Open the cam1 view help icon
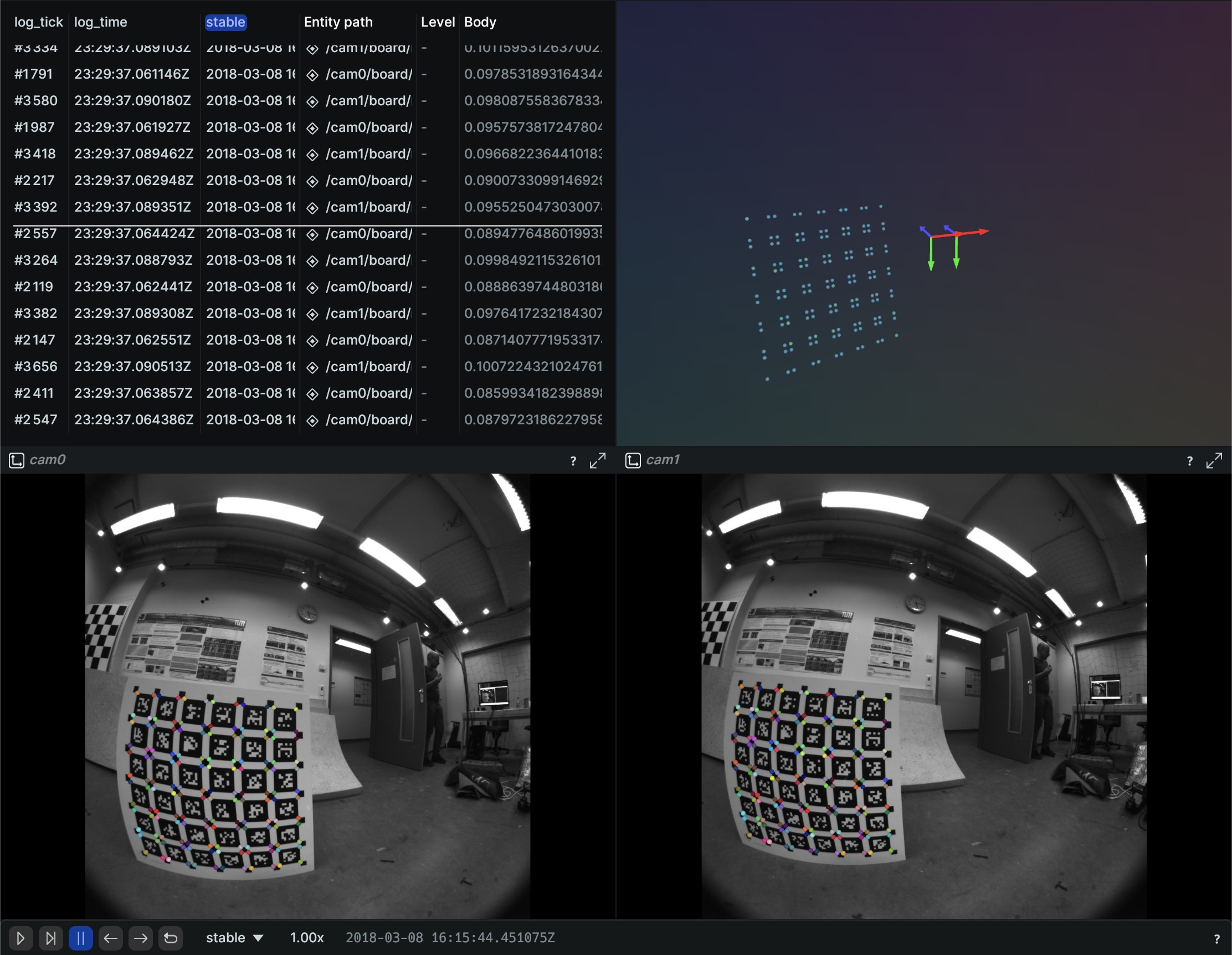 [x=1190, y=461]
